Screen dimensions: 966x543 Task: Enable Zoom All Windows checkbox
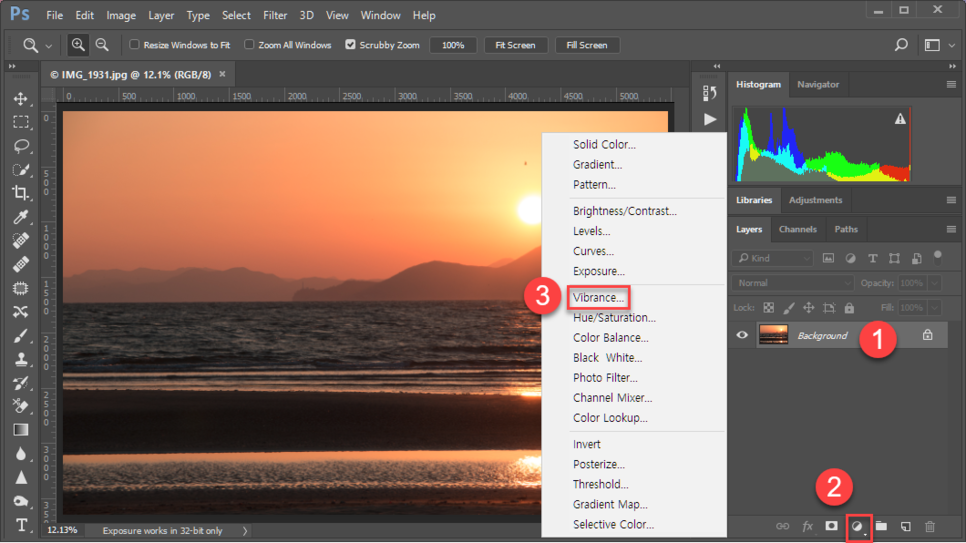pyautogui.click(x=250, y=45)
